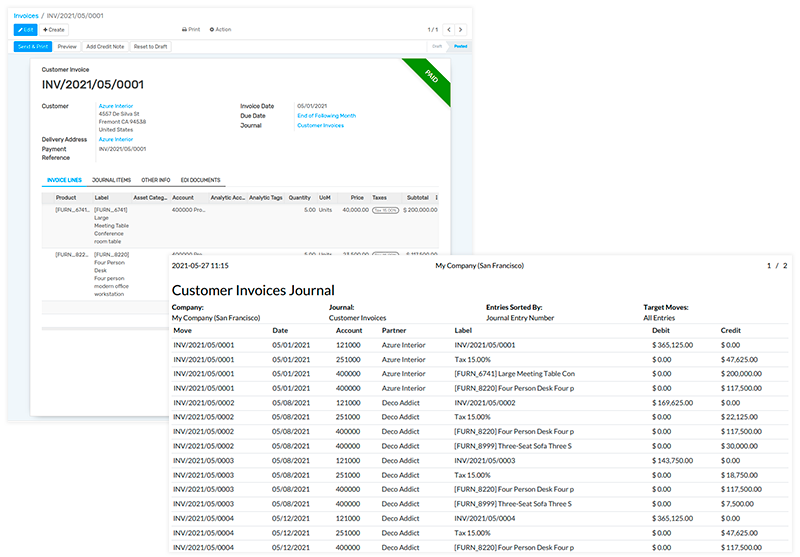Viewport: 800px width, 557px height.
Task: Open column options kebab icon
Action: (436, 197)
